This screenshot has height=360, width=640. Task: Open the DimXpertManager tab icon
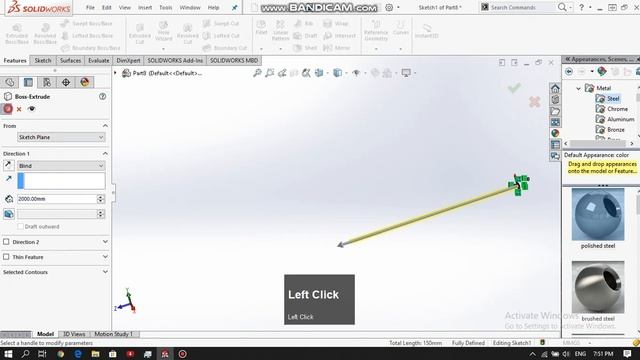pyautogui.click(x=66, y=82)
